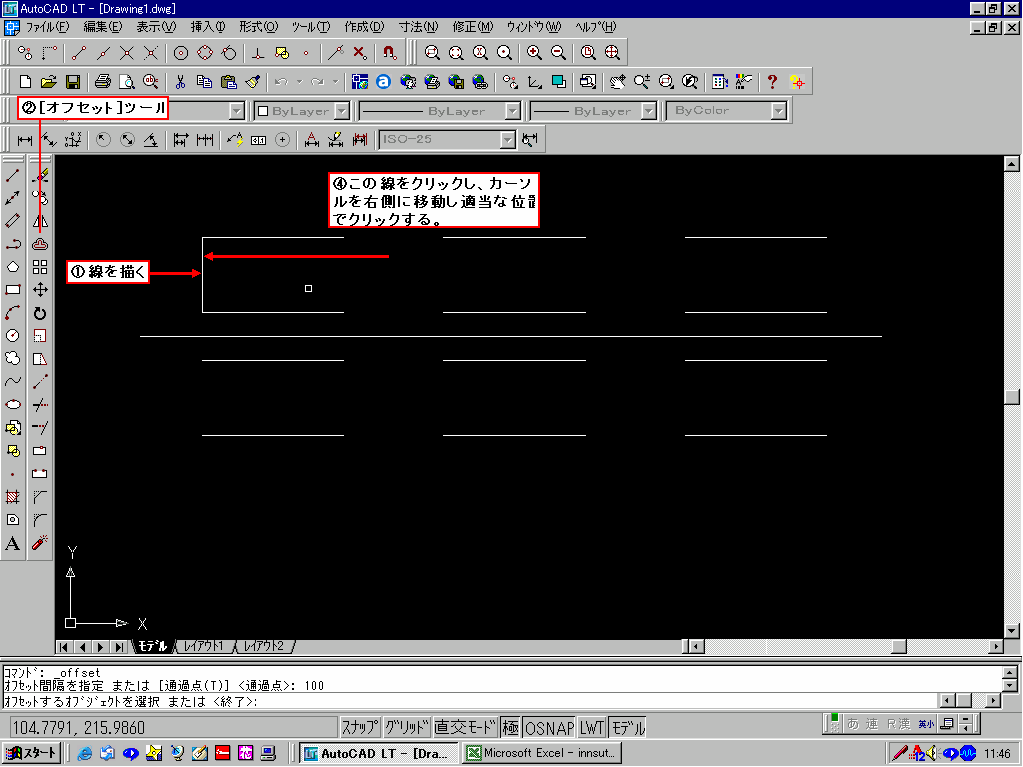Select the Circle draw tool
This screenshot has width=1023, height=767.
coord(12,335)
